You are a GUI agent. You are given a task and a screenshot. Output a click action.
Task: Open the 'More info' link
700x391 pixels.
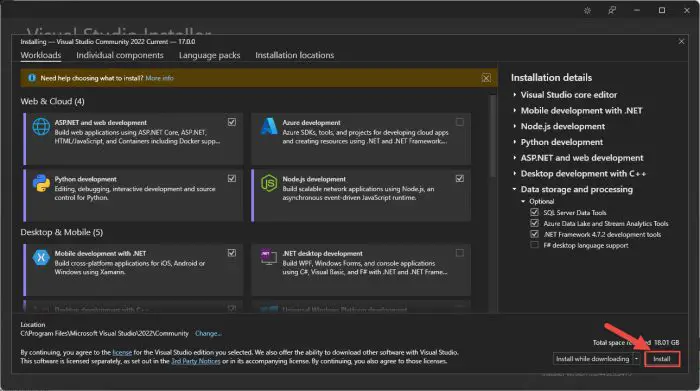(159, 78)
